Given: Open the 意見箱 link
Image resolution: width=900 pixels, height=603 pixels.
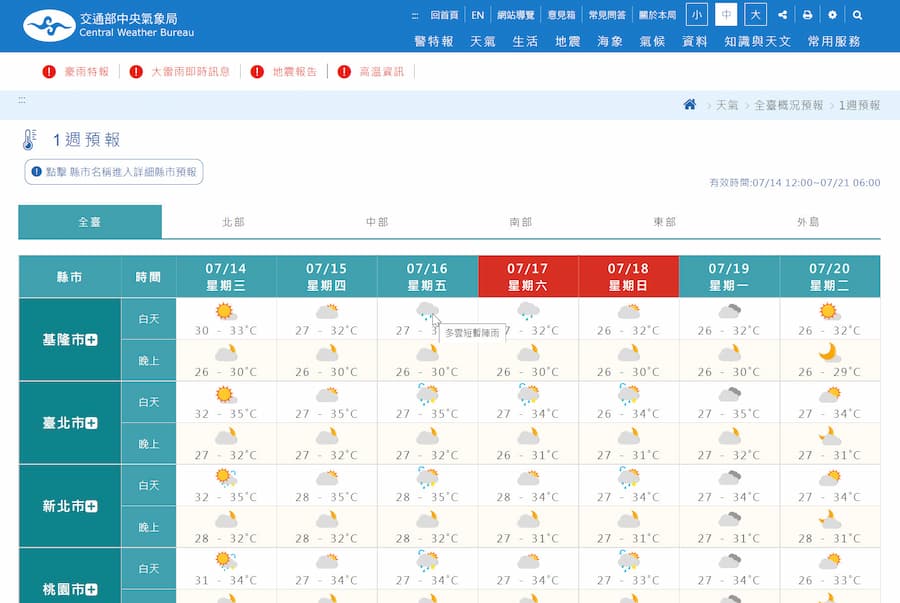Looking at the screenshot, I should (561, 15).
